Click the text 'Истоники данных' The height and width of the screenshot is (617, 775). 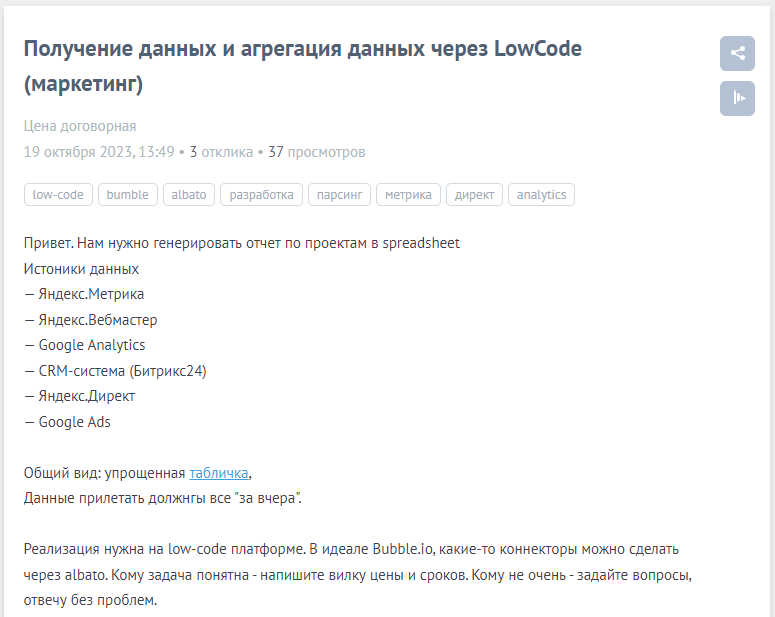[82, 269]
